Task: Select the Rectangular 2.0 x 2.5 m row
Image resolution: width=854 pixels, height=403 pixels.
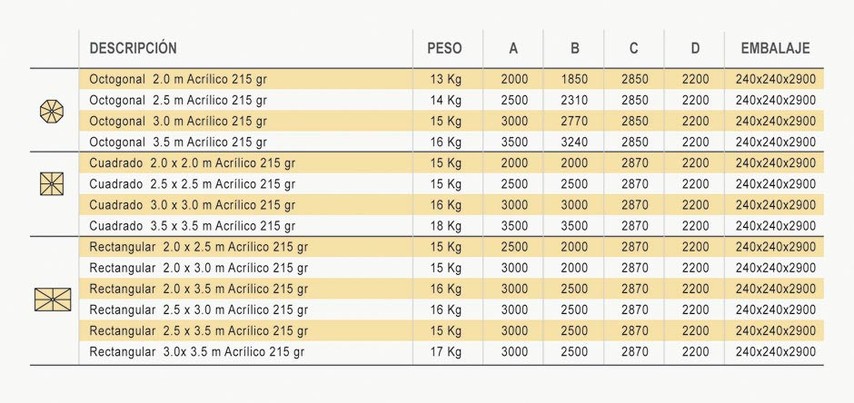Action: tap(451, 247)
